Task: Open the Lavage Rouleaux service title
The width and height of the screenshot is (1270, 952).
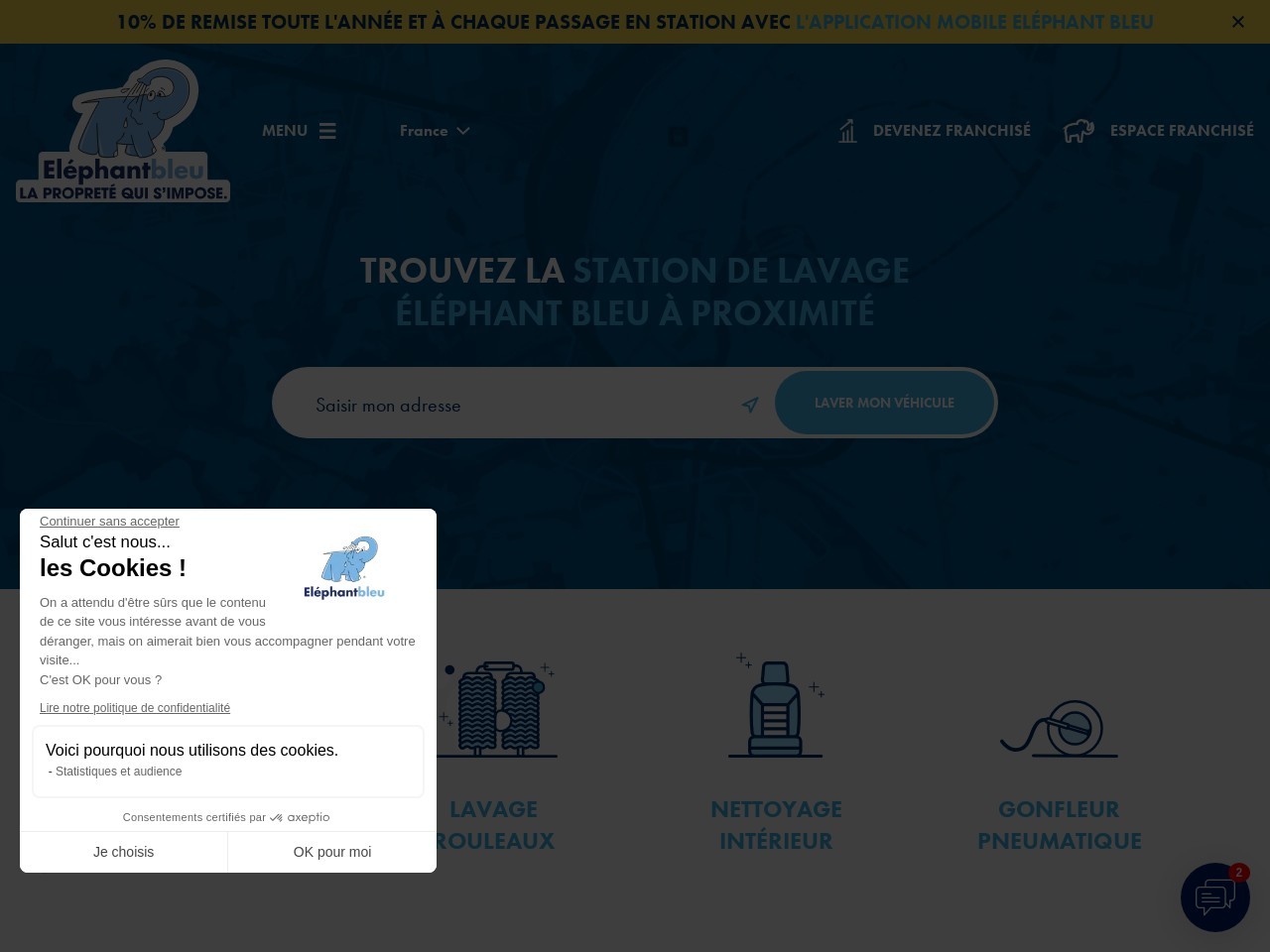Action: pos(493,825)
